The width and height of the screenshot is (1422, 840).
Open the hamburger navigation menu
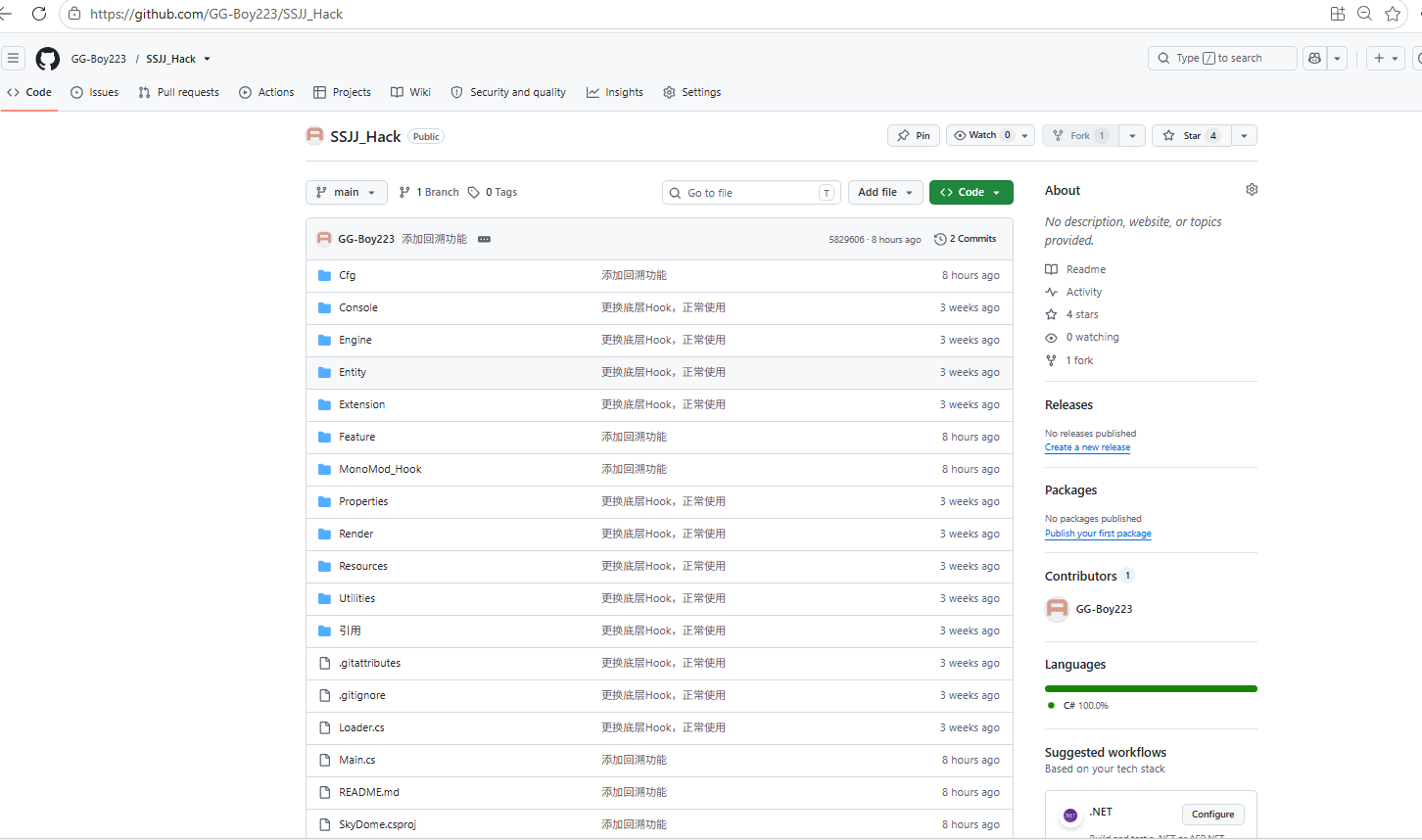pyautogui.click(x=13, y=59)
